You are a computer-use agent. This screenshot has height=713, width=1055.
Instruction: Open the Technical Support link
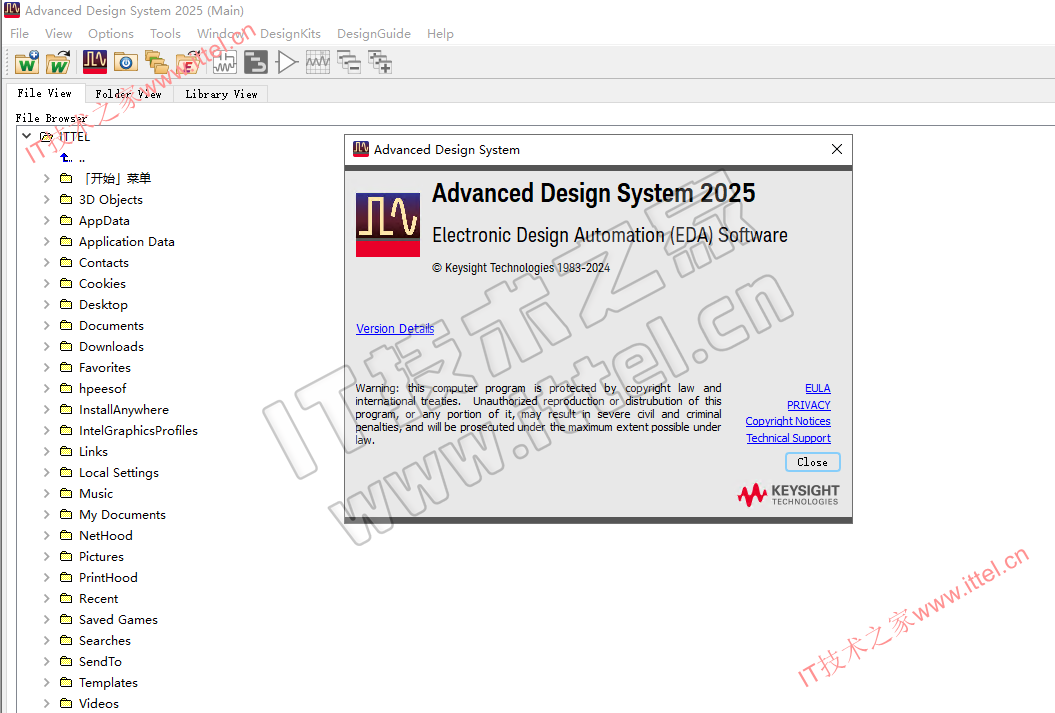coord(789,438)
